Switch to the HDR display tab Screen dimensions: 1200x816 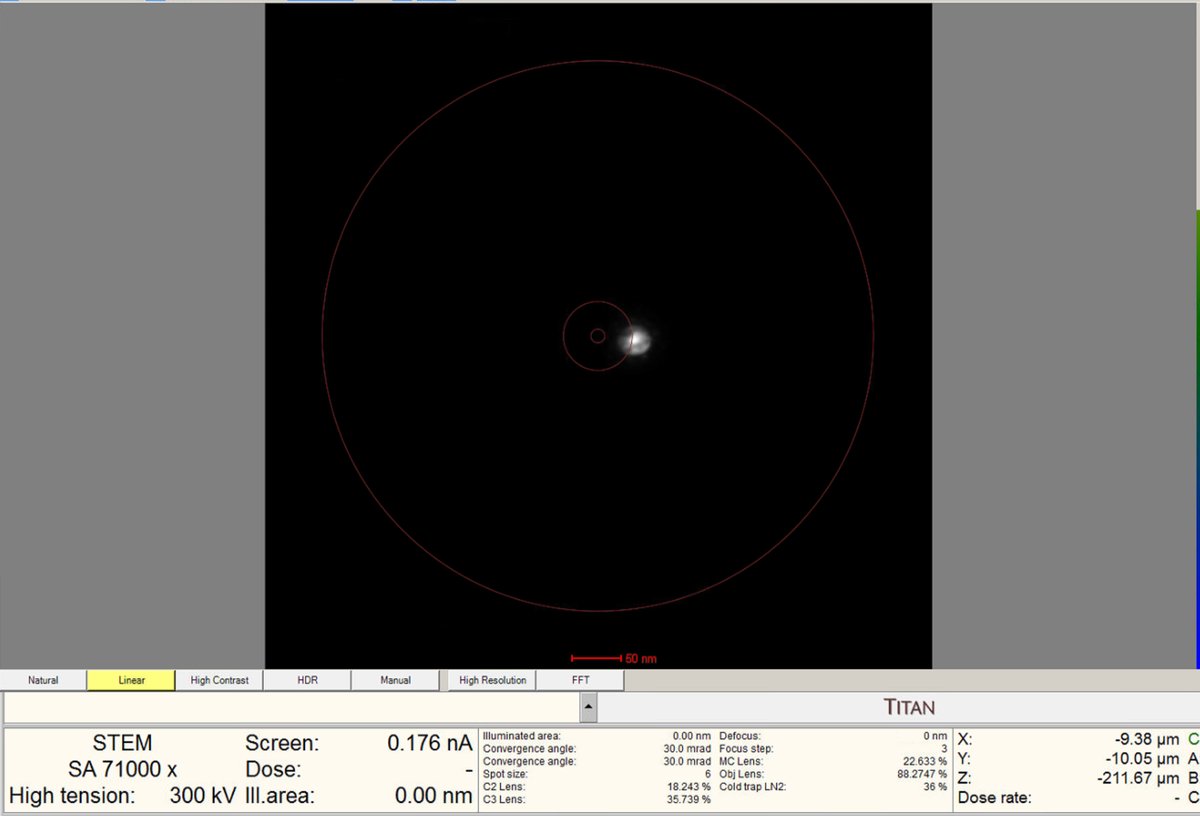coord(307,679)
